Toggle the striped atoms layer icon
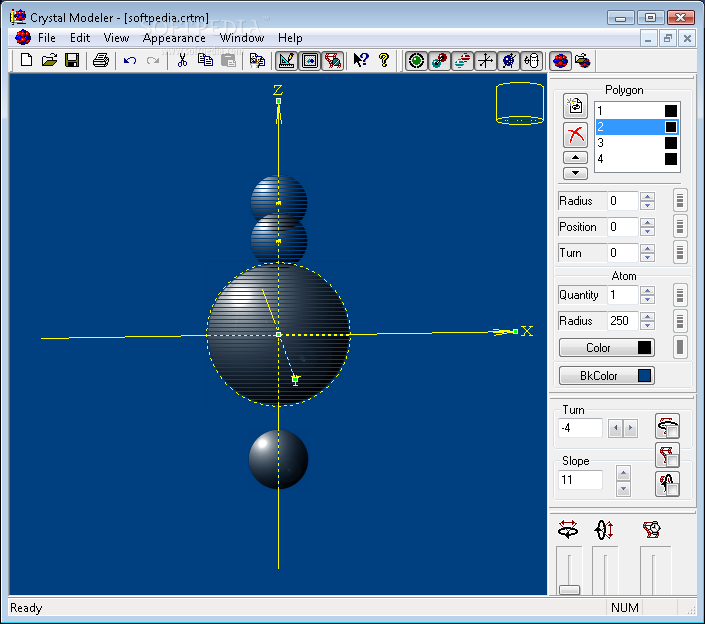 [462, 61]
